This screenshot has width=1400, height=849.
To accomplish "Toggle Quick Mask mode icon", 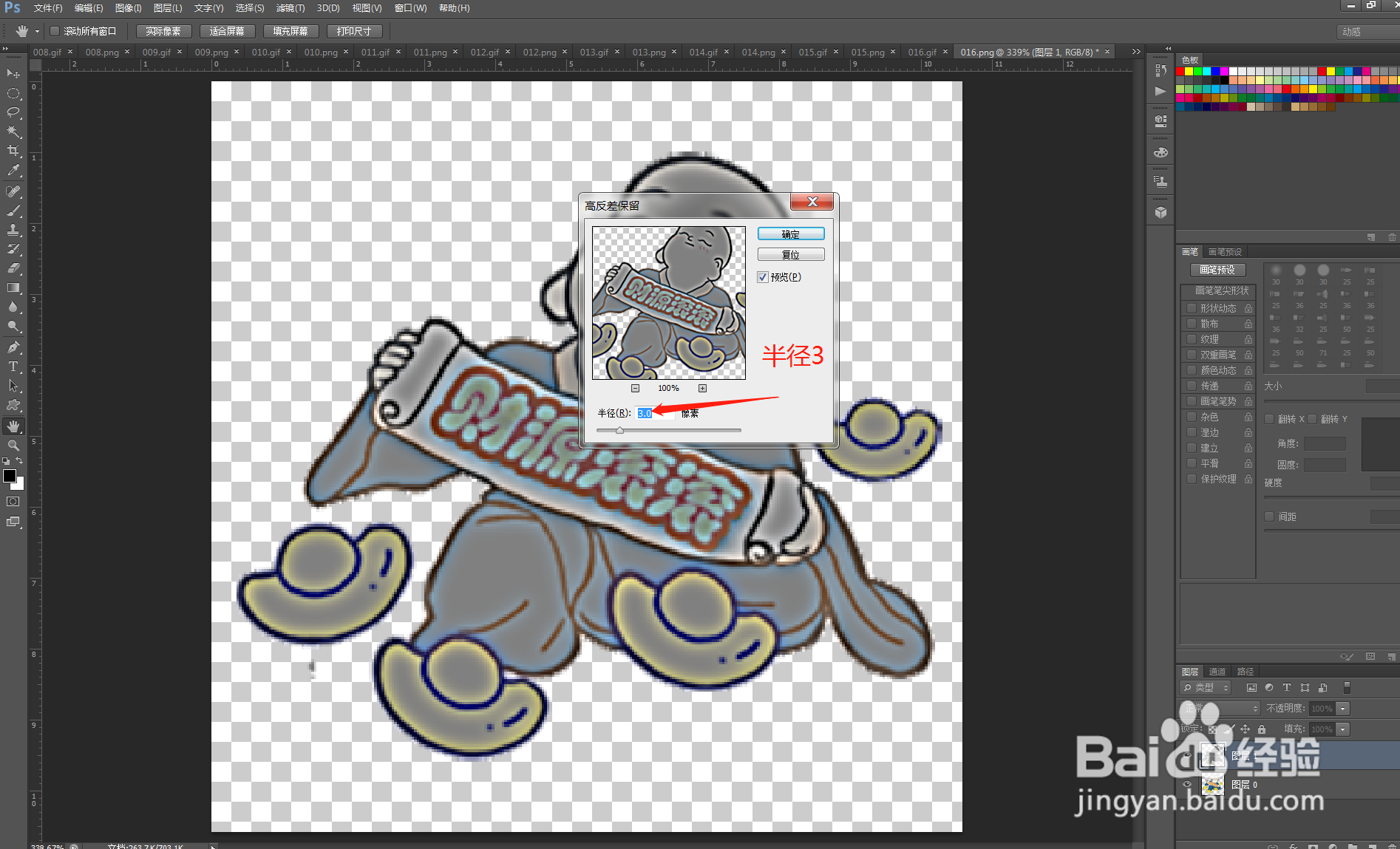I will pyautogui.click(x=13, y=501).
